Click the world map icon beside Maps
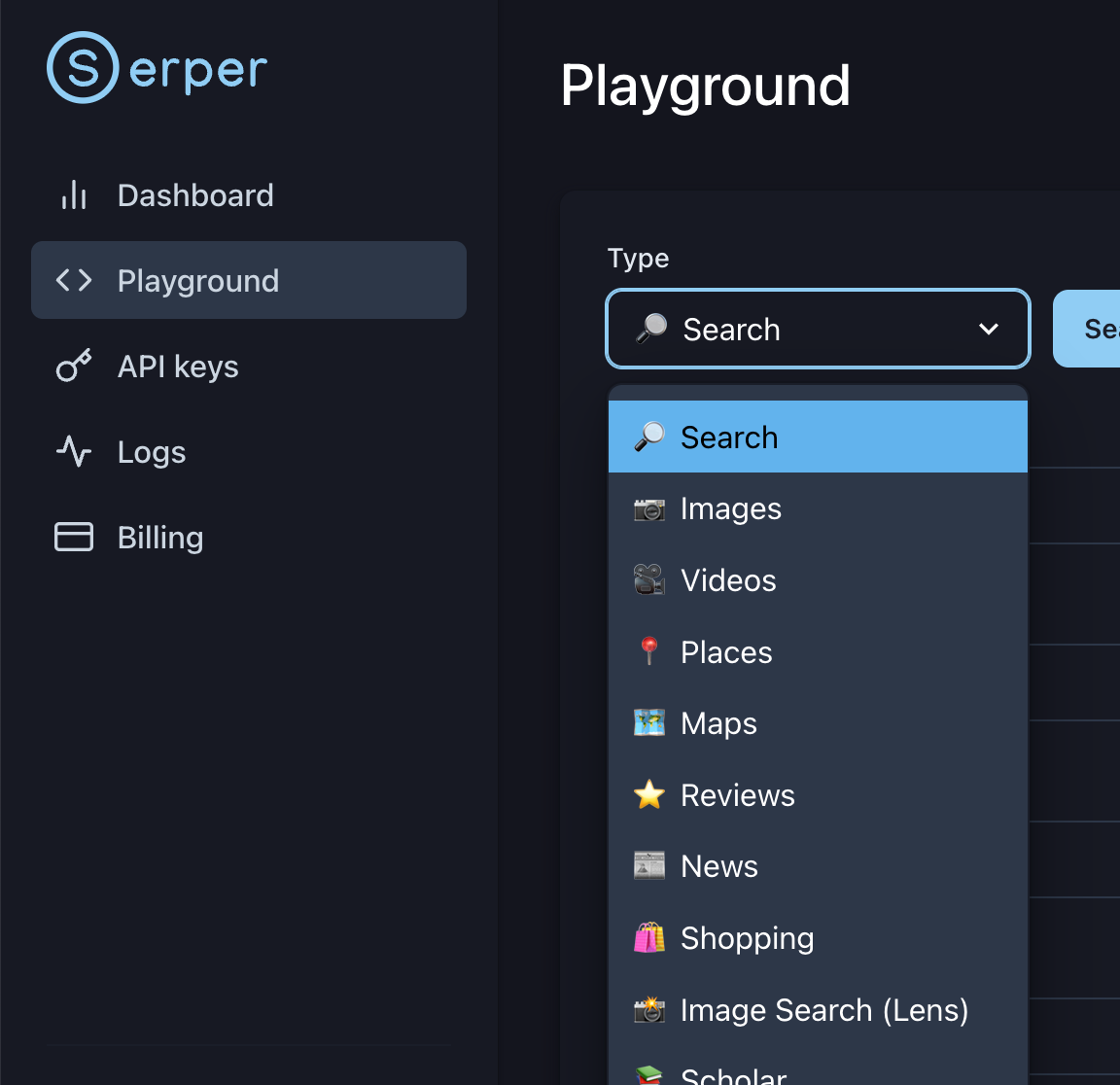Image resolution: width=1120 pixels, height=1085 pixels. (x=649, y=723)
